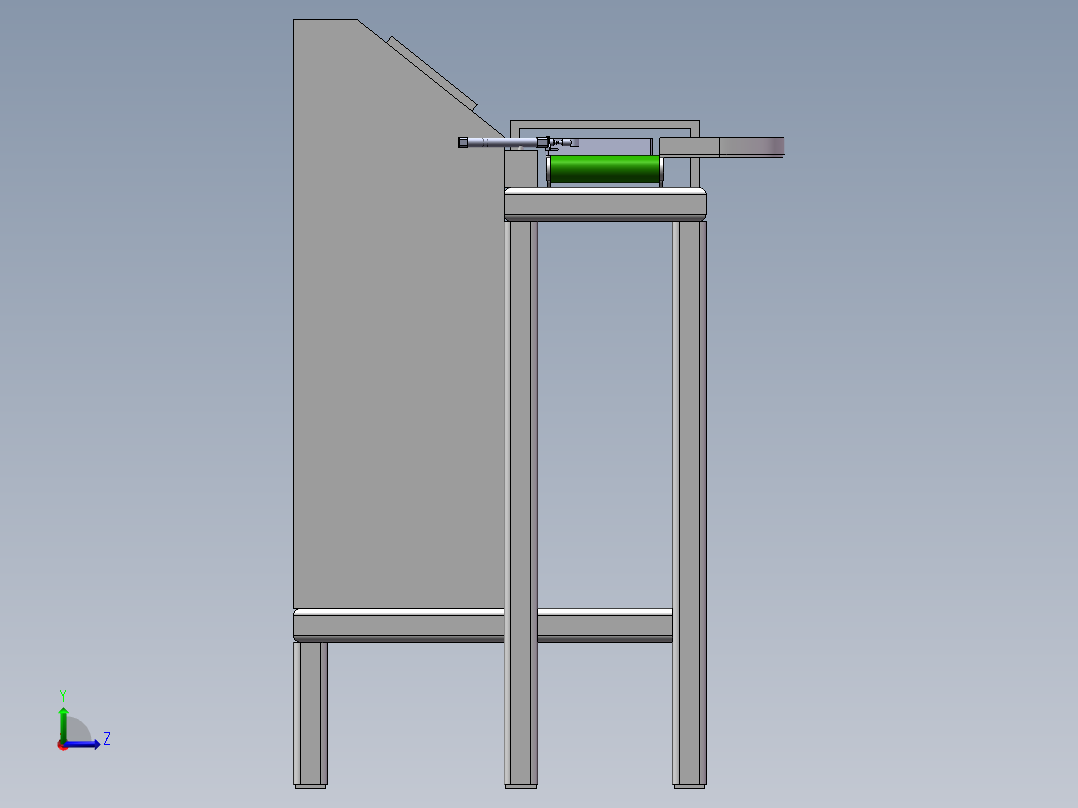Screen dimensions: 1078x808
Task: Pick the angled panel on the cabinet's sloped face
Action: [432, 73]
